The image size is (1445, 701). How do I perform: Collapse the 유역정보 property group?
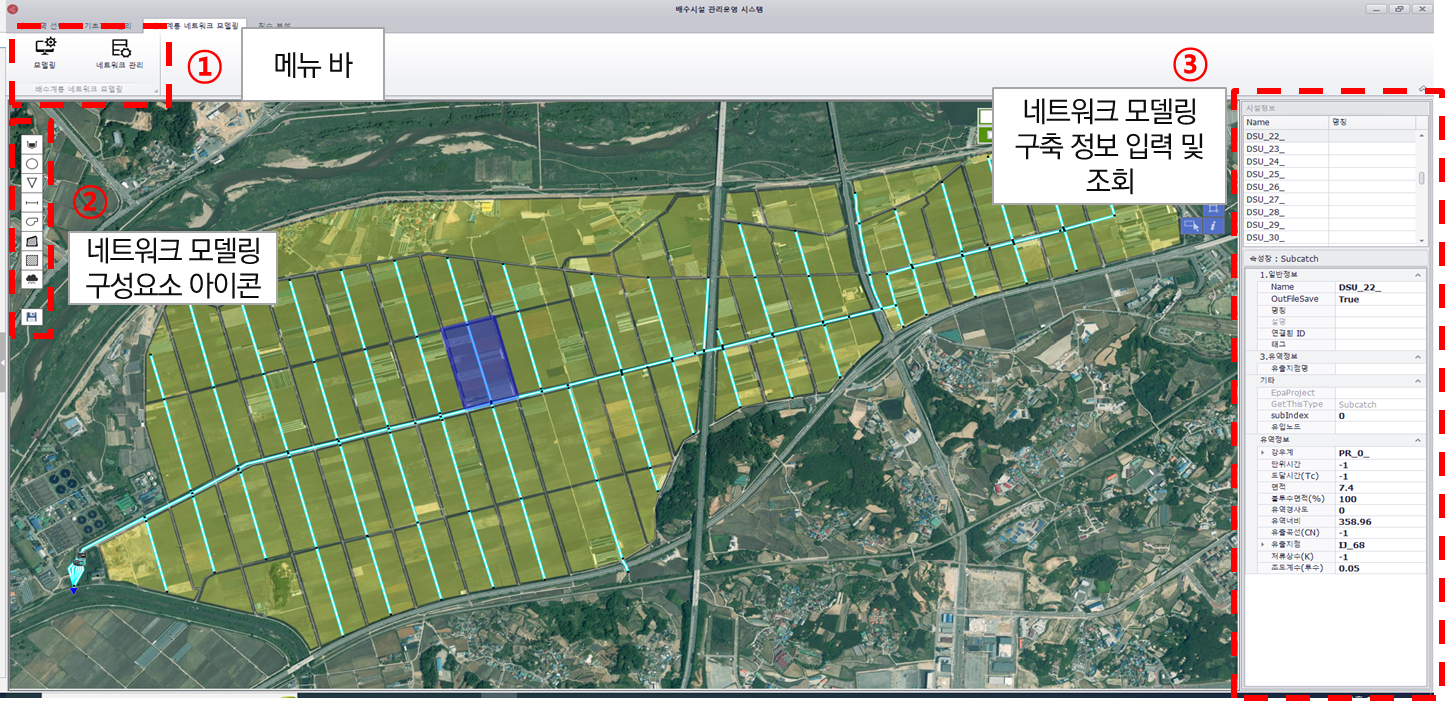click(x=1419, y=440)
